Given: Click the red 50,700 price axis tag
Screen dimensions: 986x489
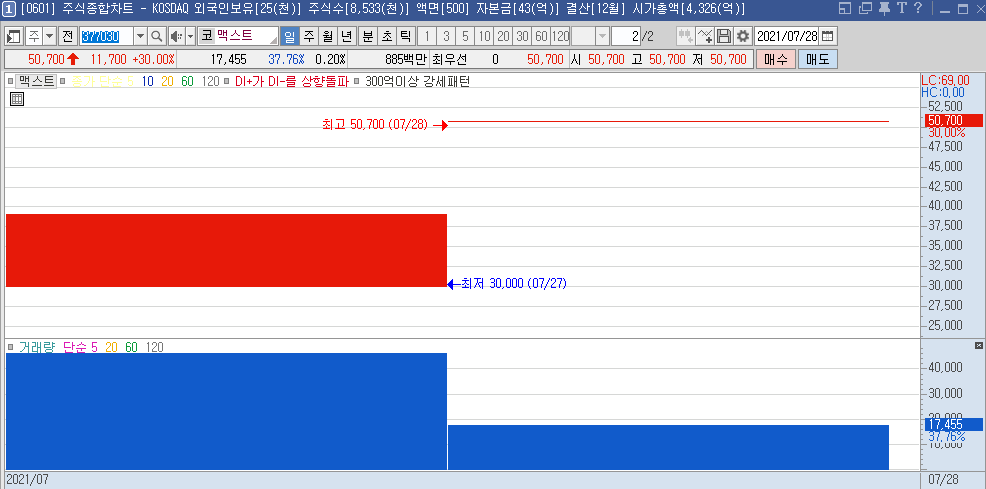Looking at the screenshot, I should tap(954, 121).
